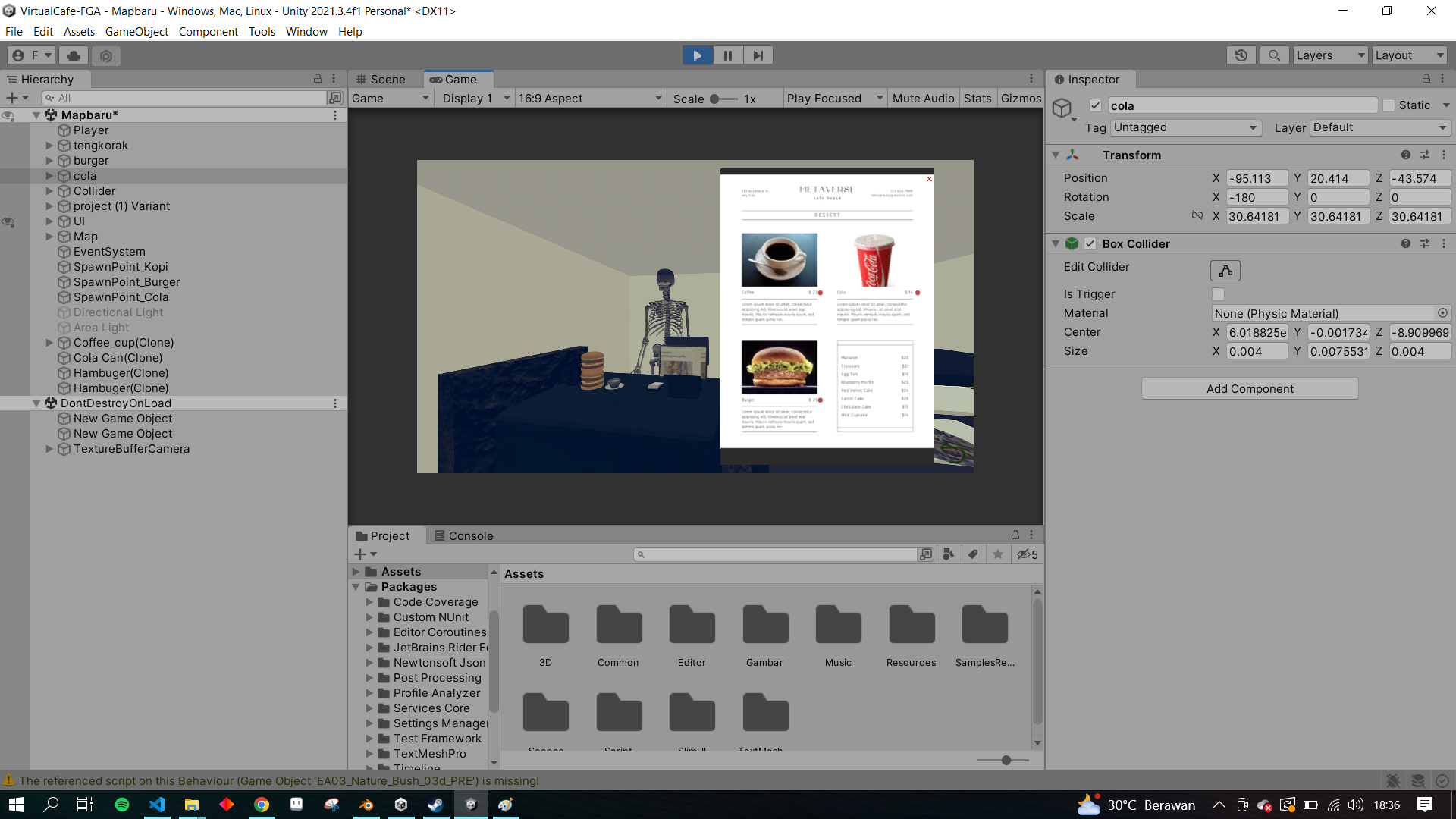This screenshot has width=1456, height=819.
Task: Open the 16:9 Aspect dropdown
Action: pyautogui.click(x=590, y=99)
